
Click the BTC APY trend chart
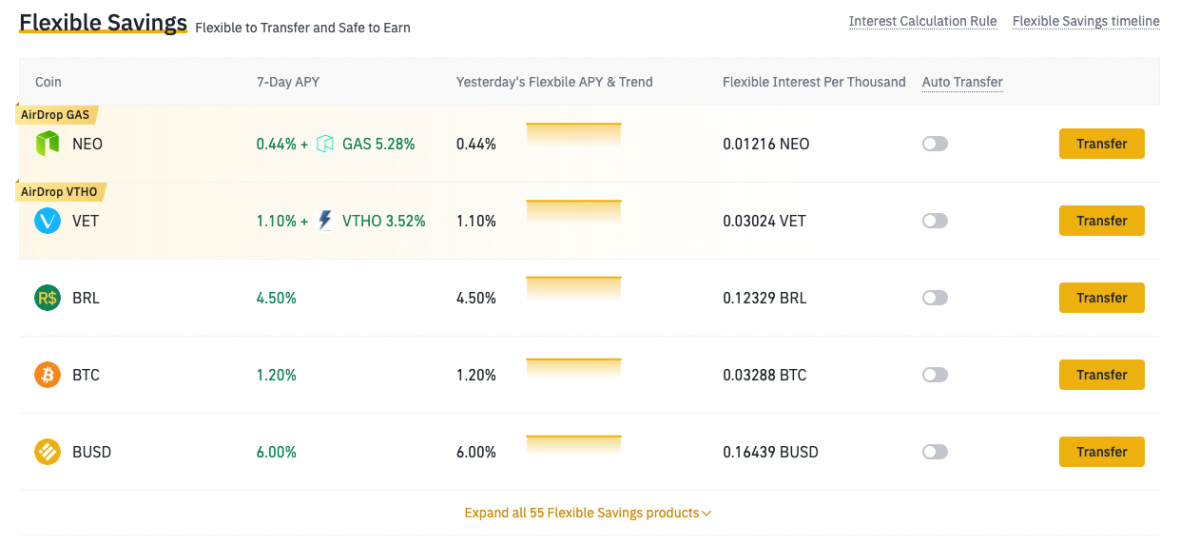pos(574,366)
